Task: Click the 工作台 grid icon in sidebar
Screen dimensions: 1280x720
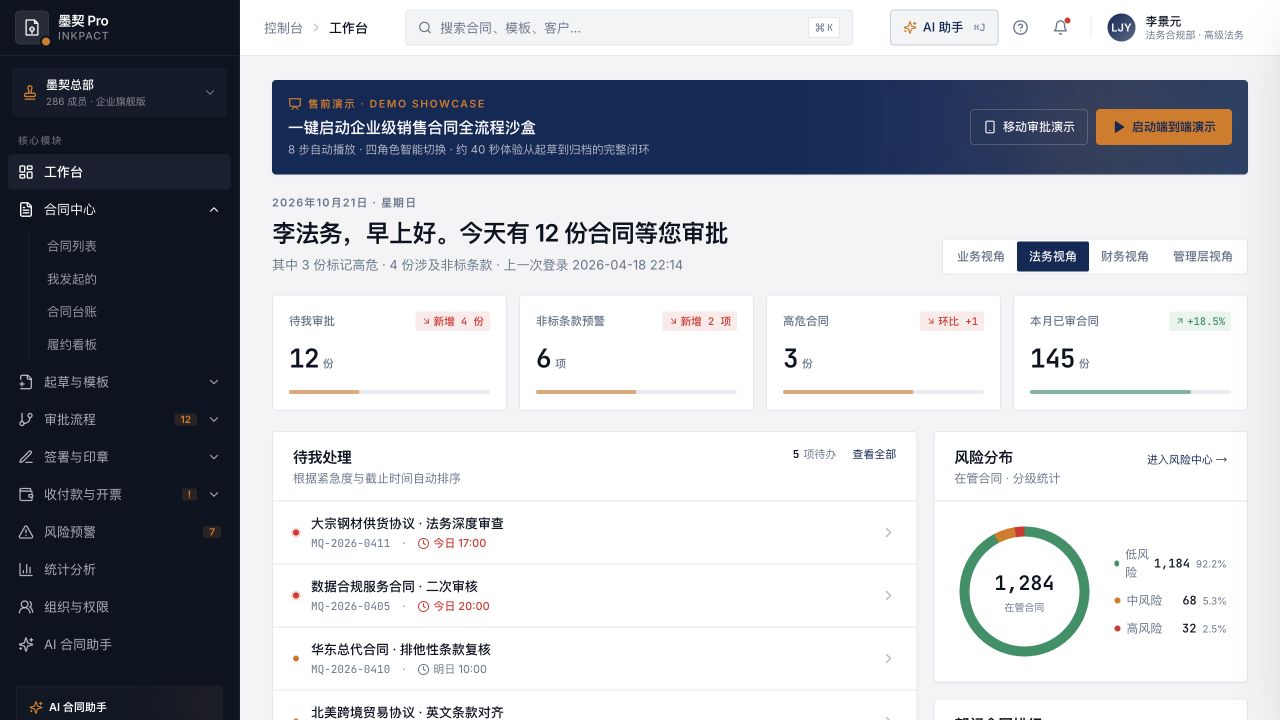Action: click(x=26, y=172)
